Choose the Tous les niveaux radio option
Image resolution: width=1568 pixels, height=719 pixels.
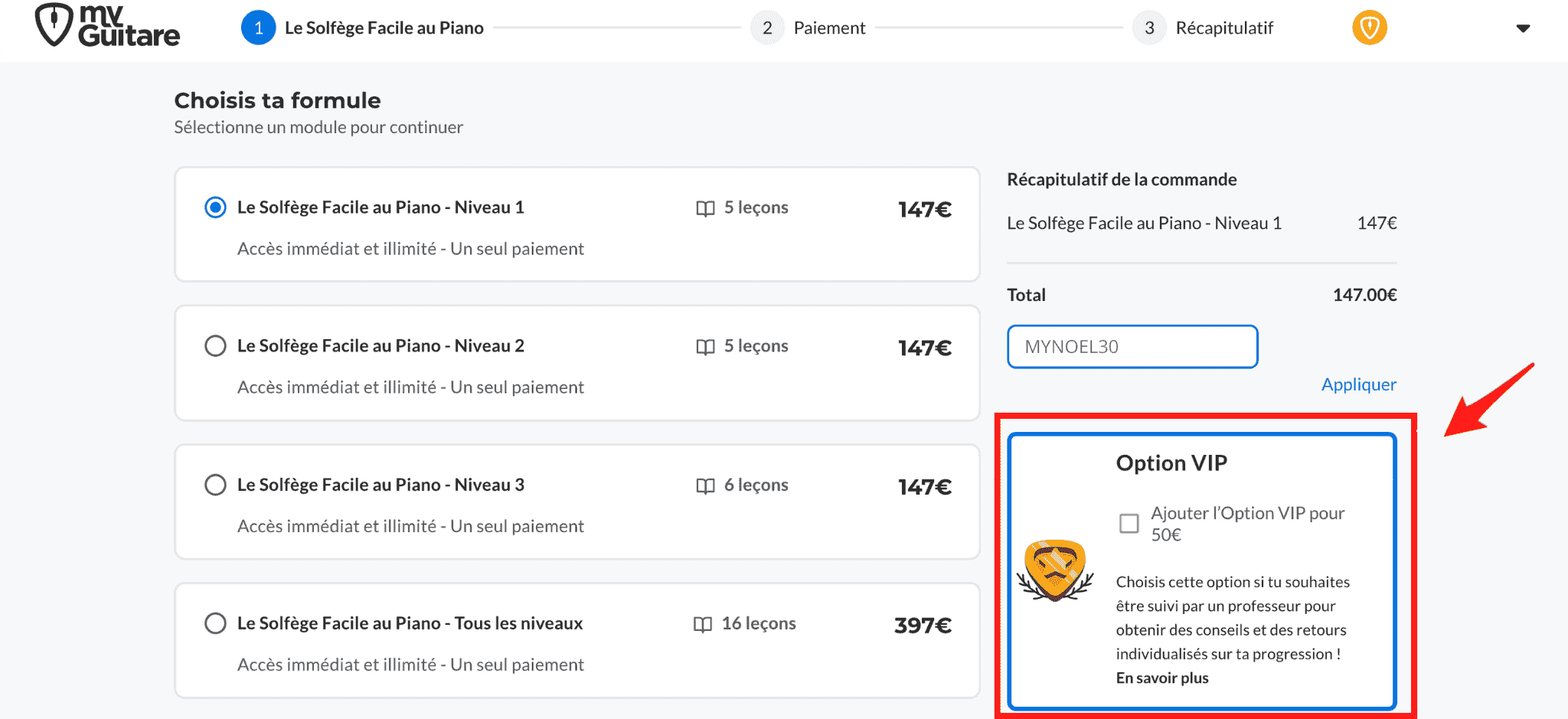[216, 623]
